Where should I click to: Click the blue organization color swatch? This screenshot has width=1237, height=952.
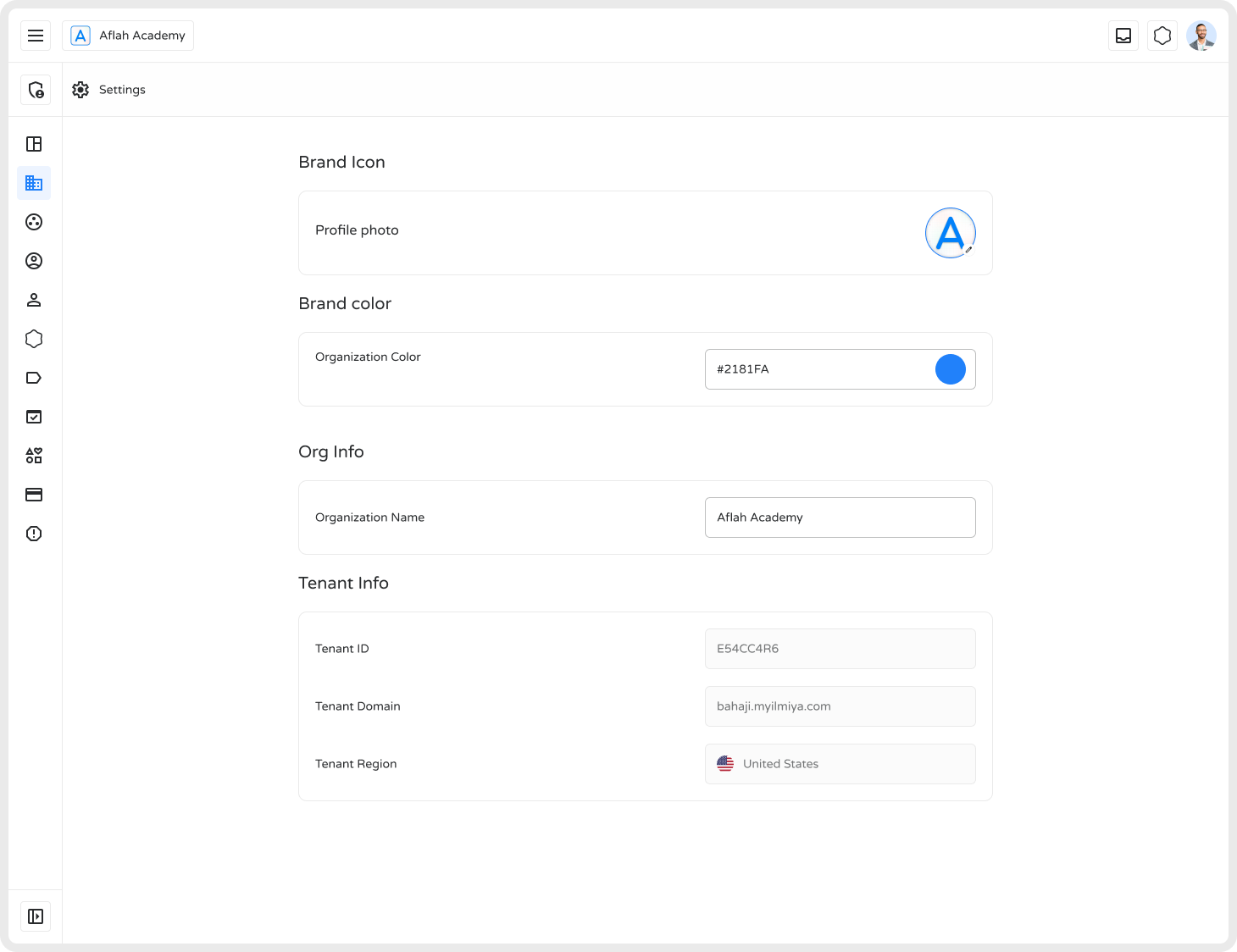951,369
